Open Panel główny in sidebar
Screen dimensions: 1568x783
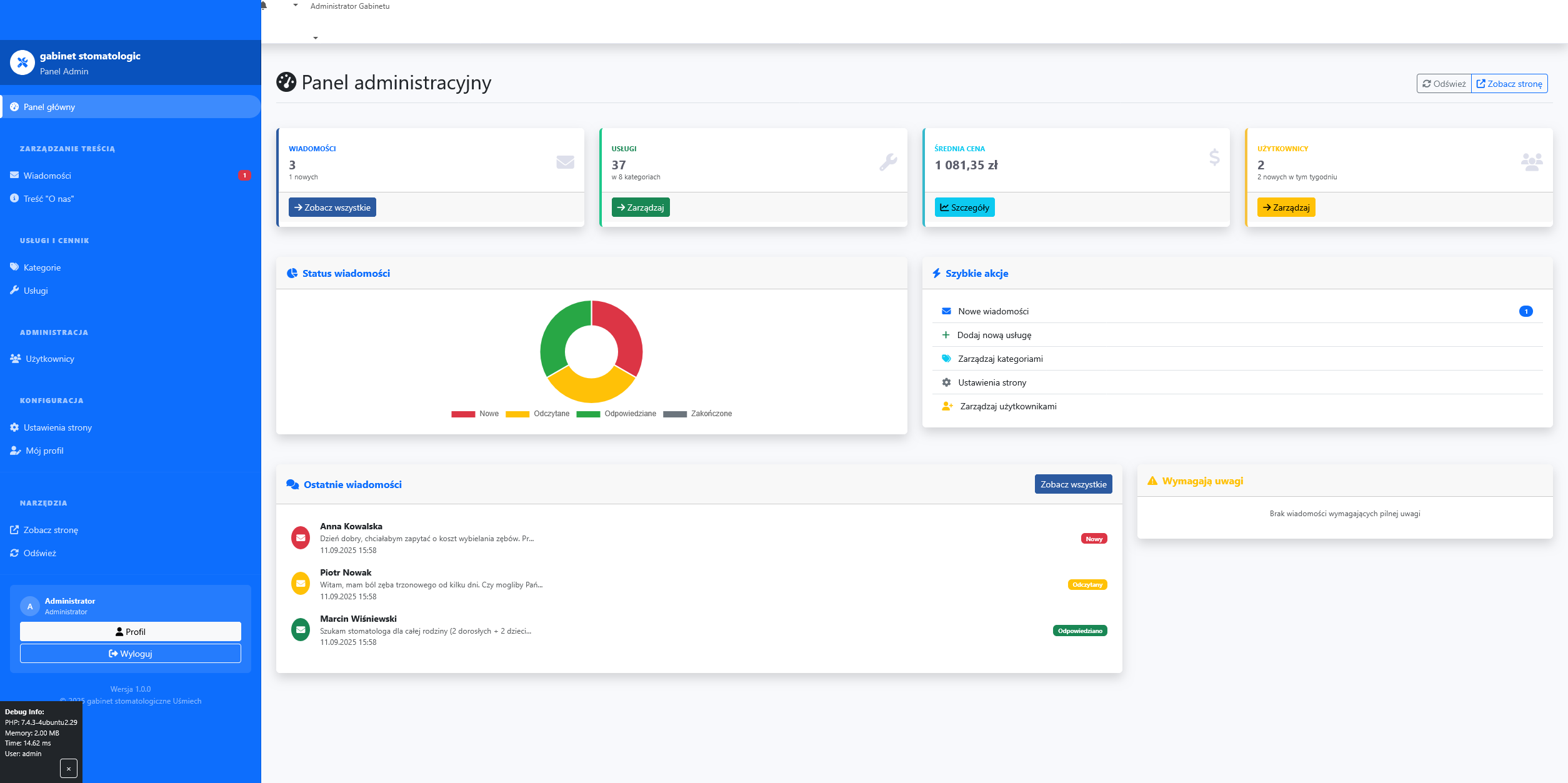pos(131,107)
